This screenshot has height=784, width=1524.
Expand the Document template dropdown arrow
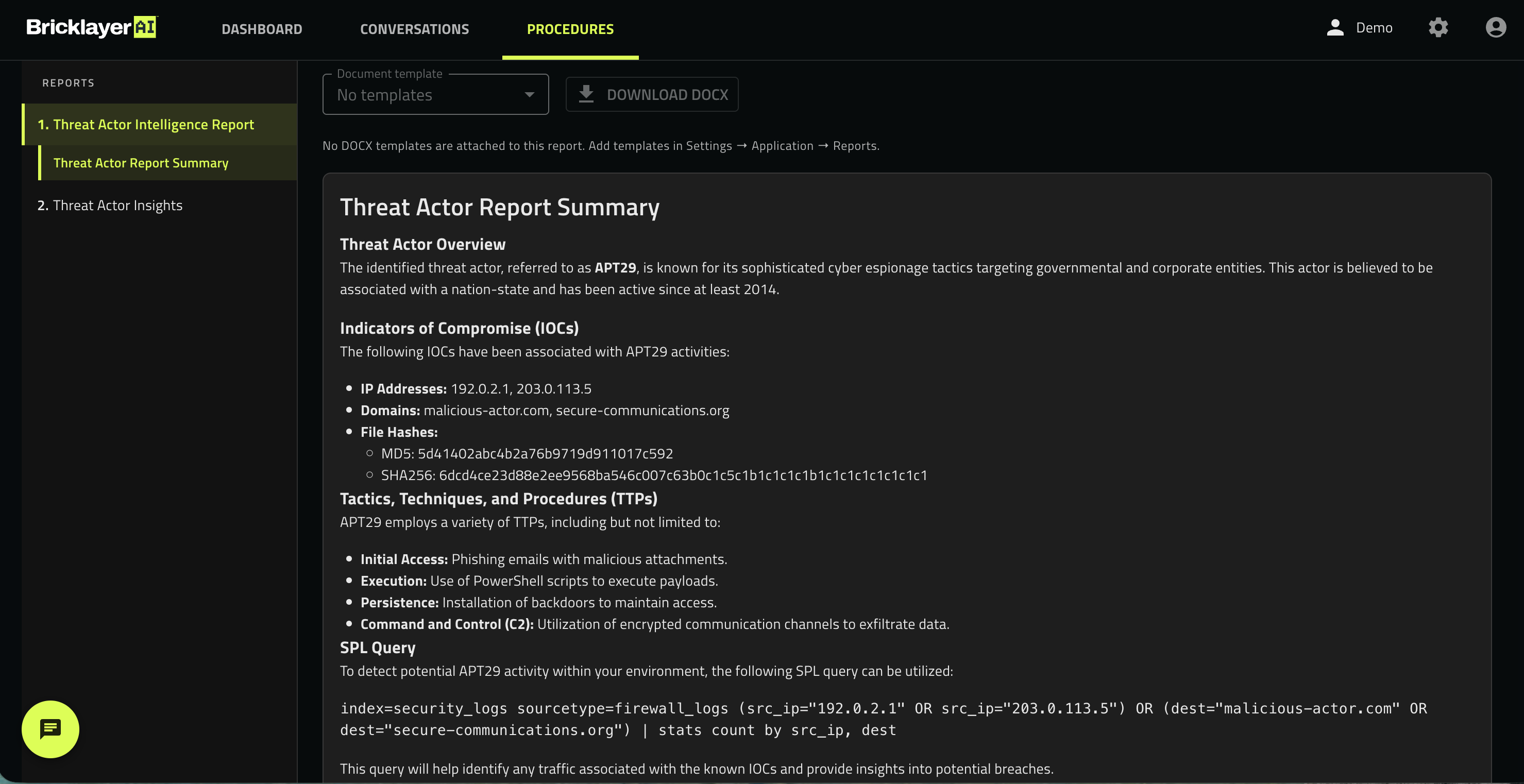(x=530, y=95)
